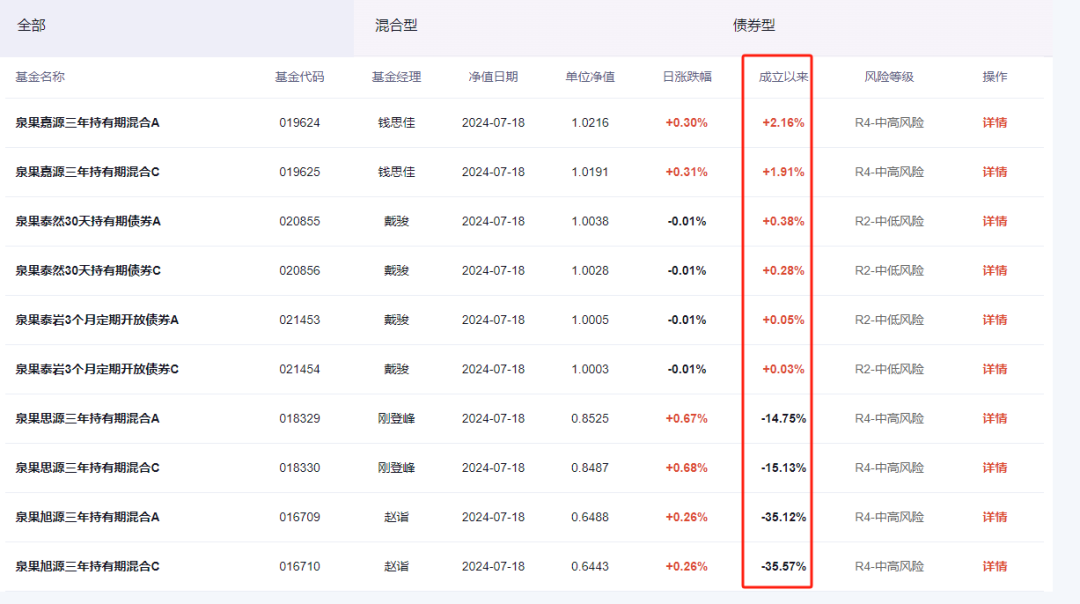This screenshot has height=604, width=1080.
Task: View 详情 for 泉果泰然30天持有期债券A
Action: click(x=995, y=221)
